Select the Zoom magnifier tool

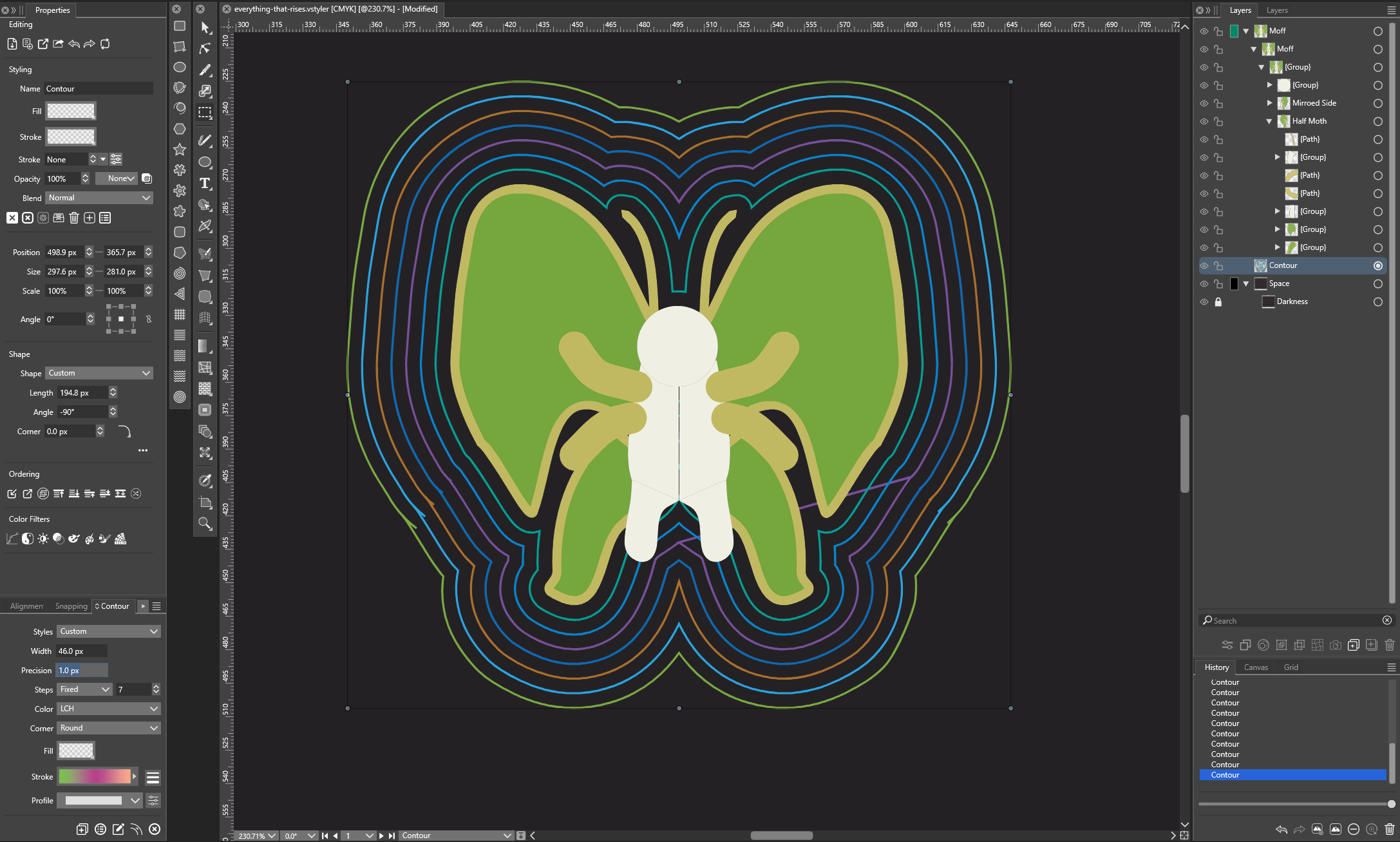(205, 523)
